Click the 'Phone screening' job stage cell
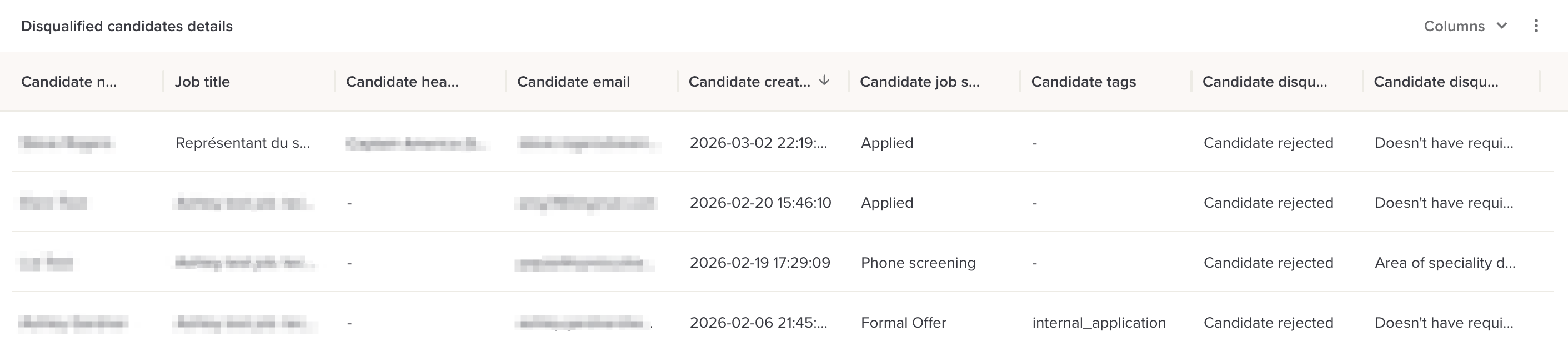1568x346 pixels. coord(917,263)
